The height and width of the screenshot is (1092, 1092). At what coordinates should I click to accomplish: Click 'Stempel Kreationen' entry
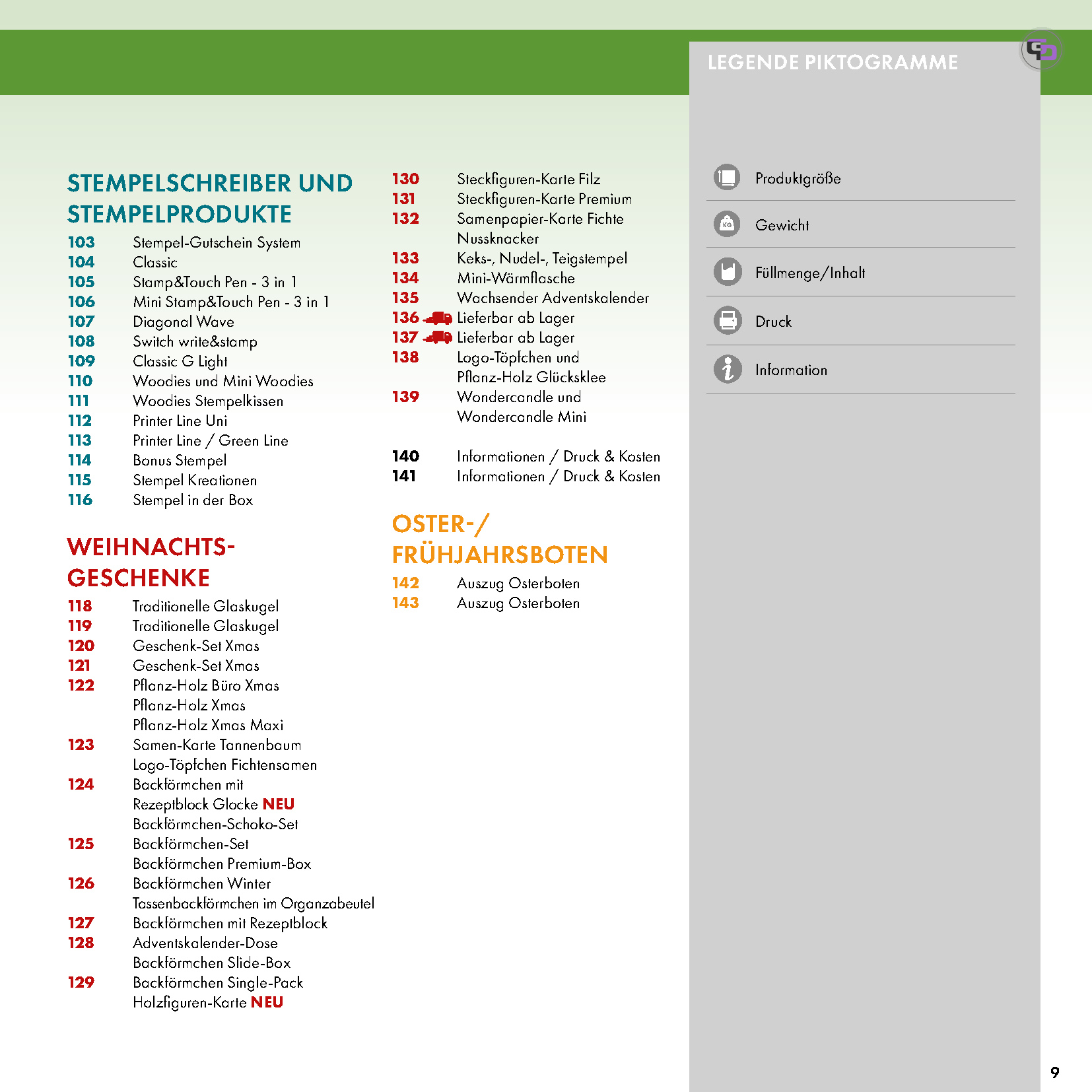(x=195, y=481)
